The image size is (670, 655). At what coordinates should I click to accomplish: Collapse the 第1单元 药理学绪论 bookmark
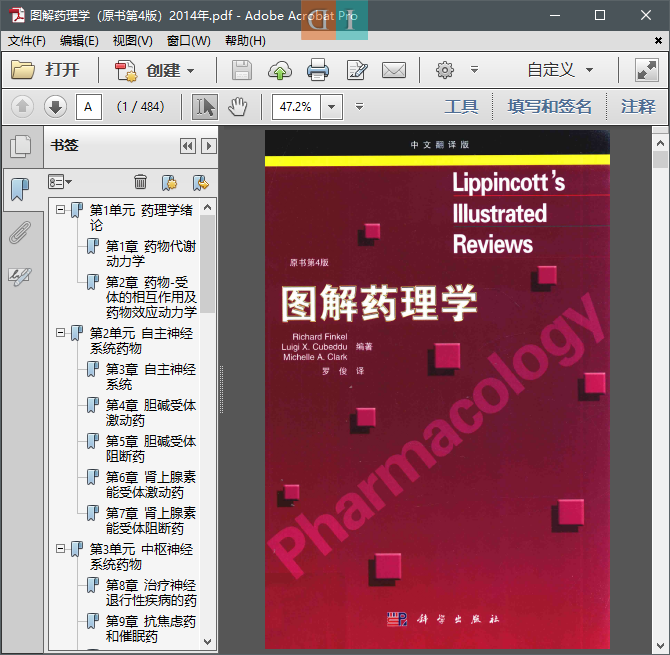[61, 210]
